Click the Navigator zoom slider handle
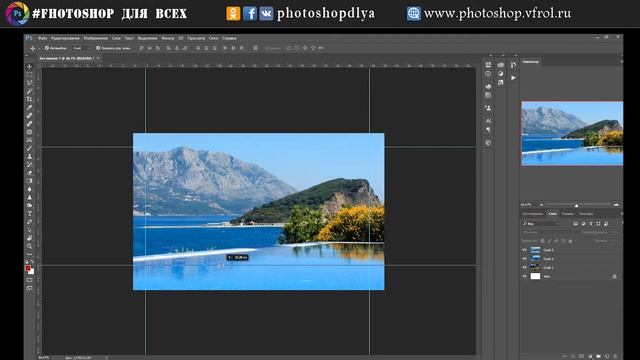The image size is (640, 360). click(x=577, y=205)
